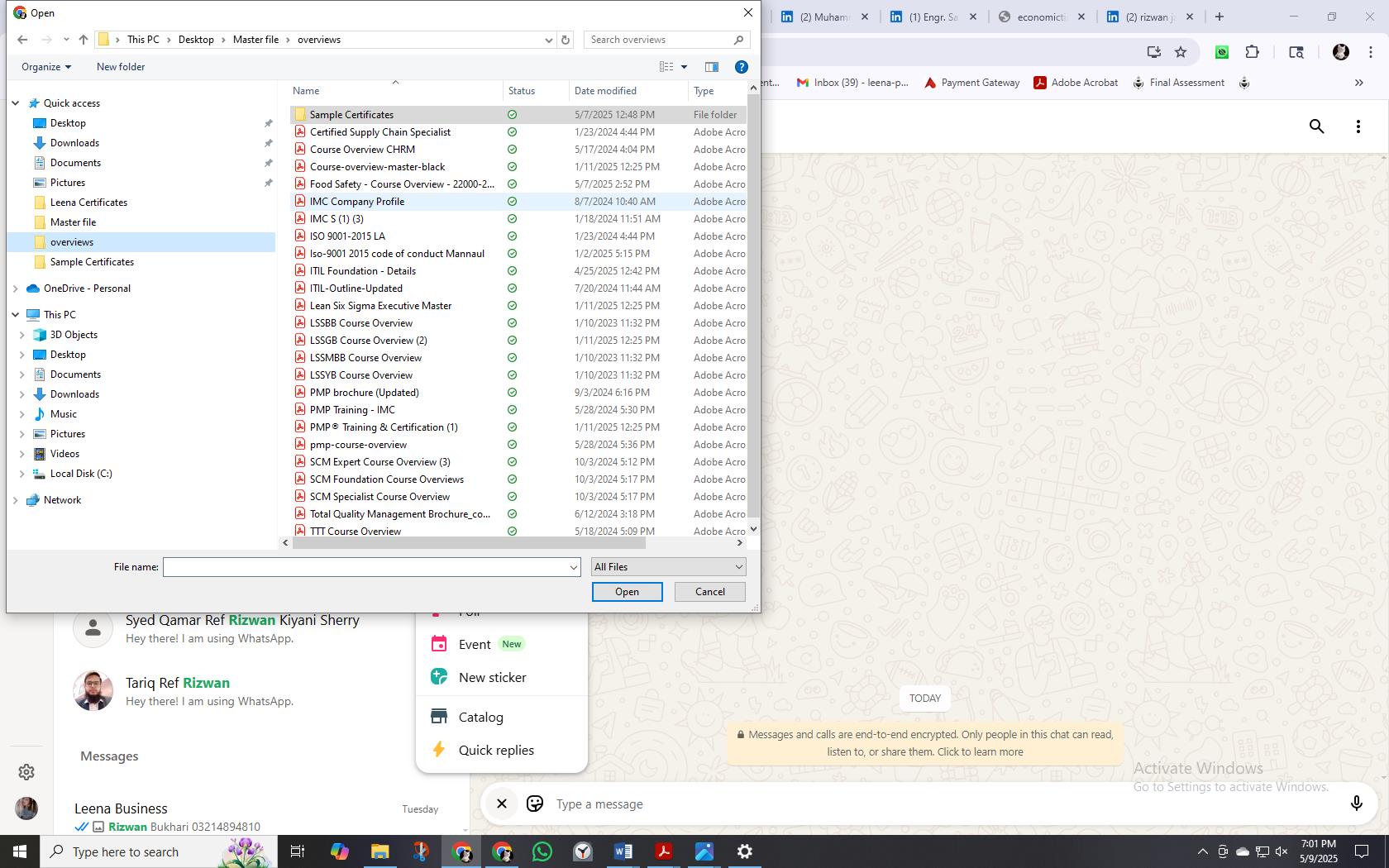Launch Word from the taskbar
The height and width of the screenshot is (868, 1389).
[623, 851]
